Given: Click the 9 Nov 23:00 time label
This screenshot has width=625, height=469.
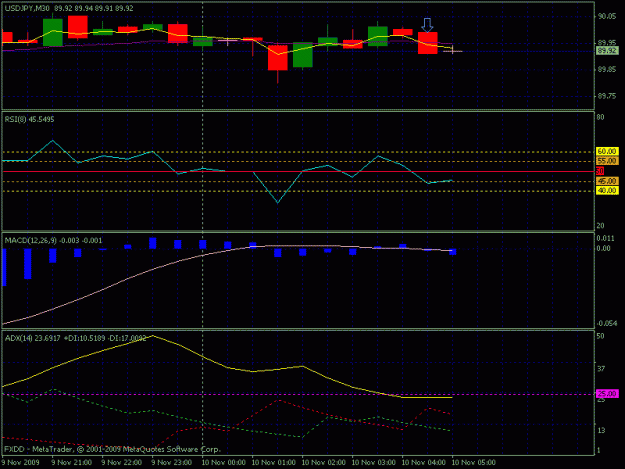Looking at the screenshot, I should 171,463.
